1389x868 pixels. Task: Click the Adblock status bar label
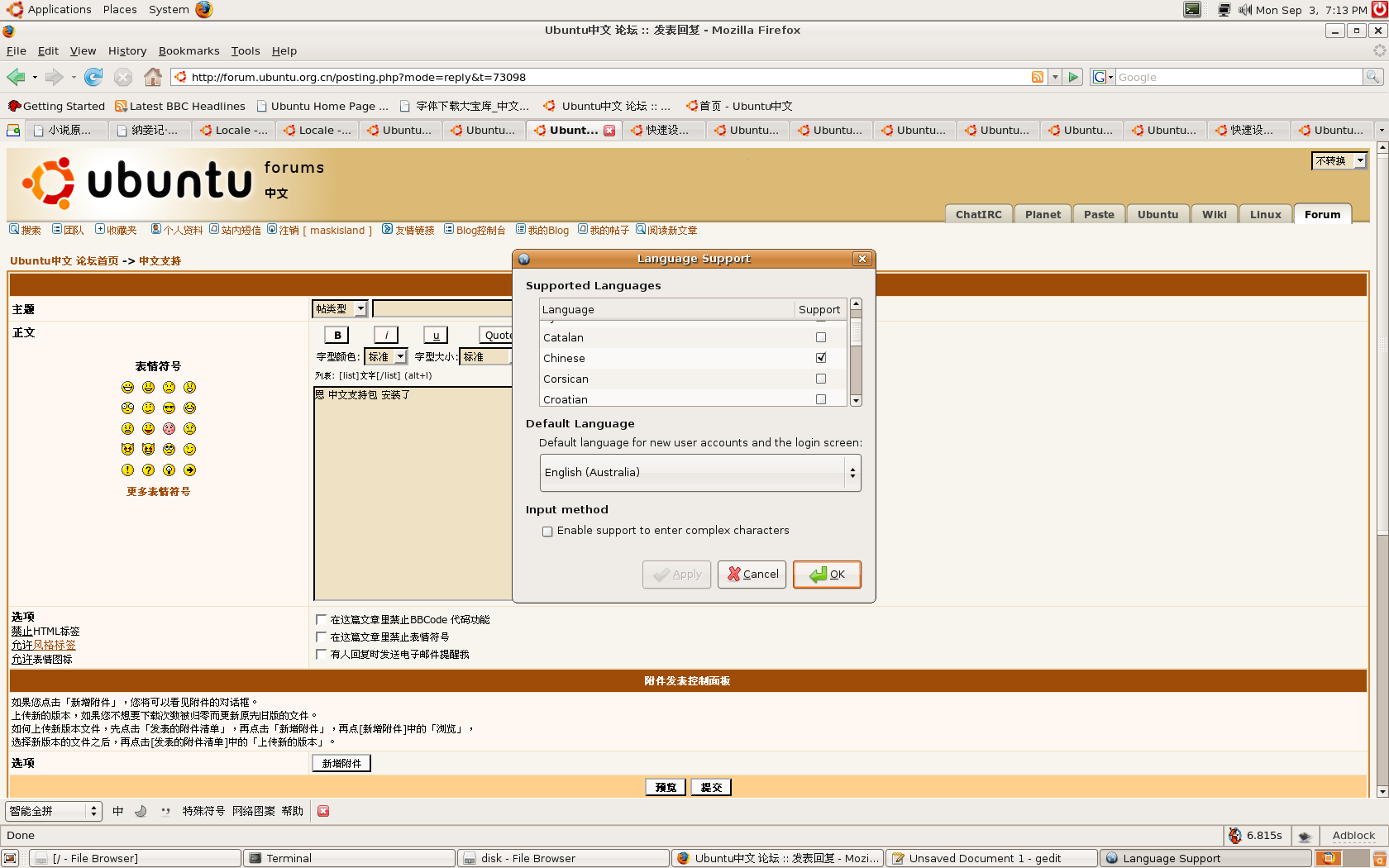click(1353, 836)
